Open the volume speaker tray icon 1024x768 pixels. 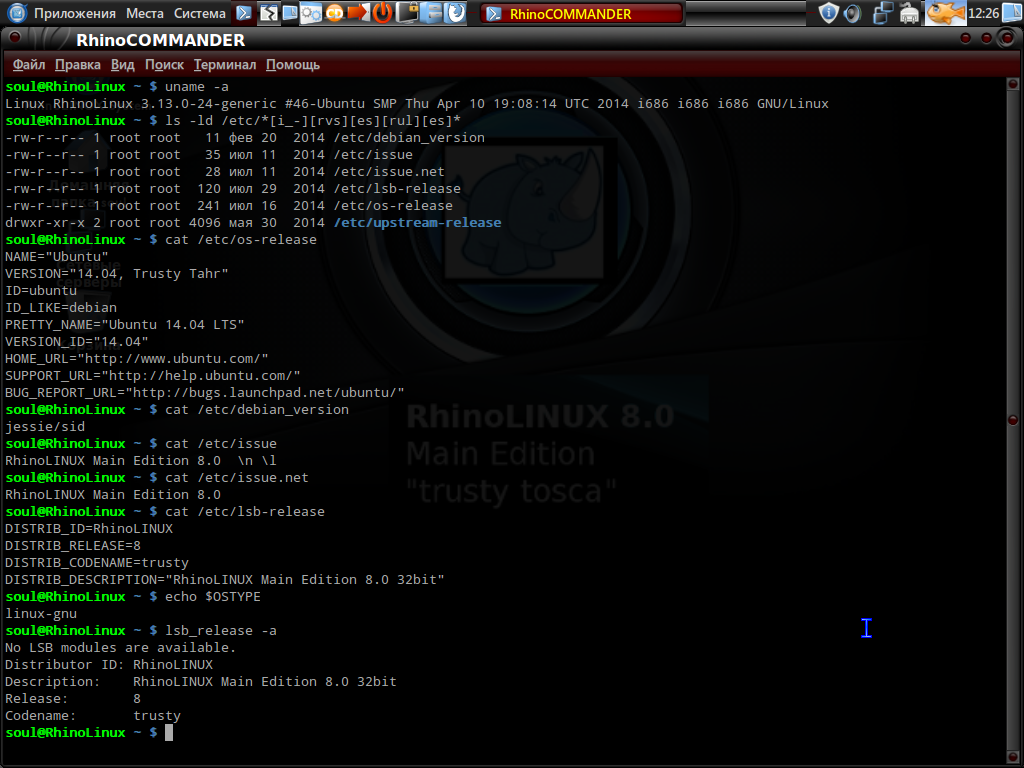(x=852, y=13)
